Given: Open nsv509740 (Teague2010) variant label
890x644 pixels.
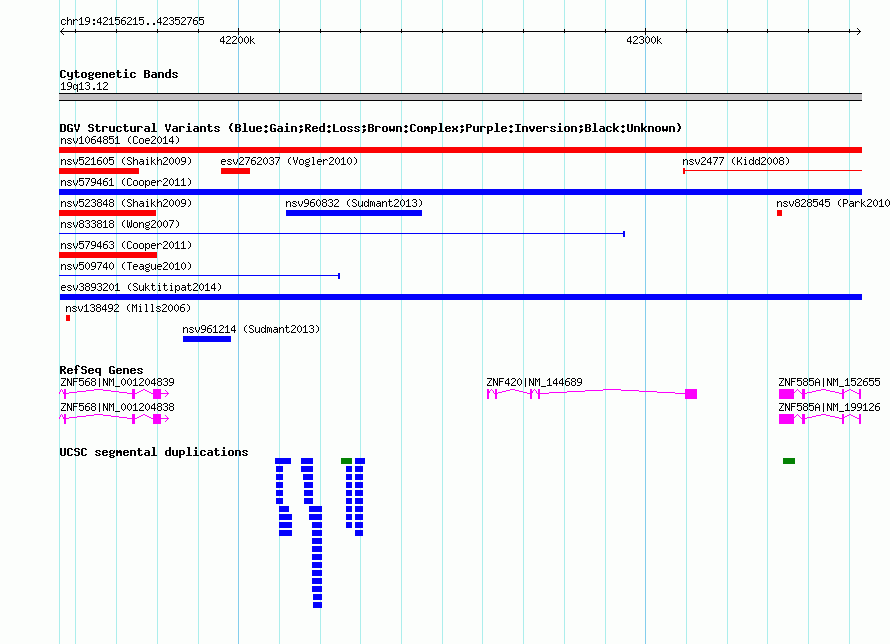Looking at the screenshot, I should pyautogui.click(x=126, y=266).
